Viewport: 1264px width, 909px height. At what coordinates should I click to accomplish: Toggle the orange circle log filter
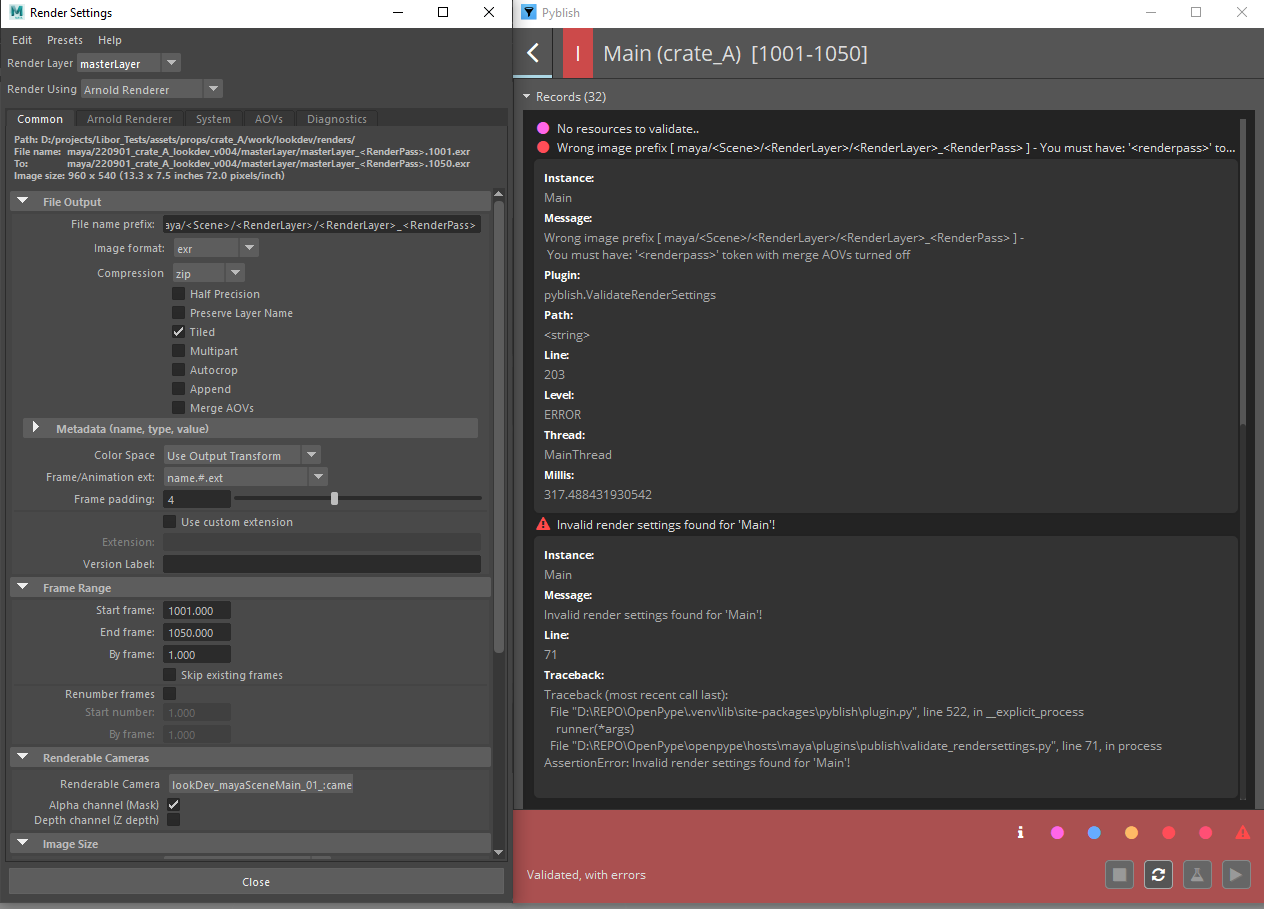coord(1131,832)
